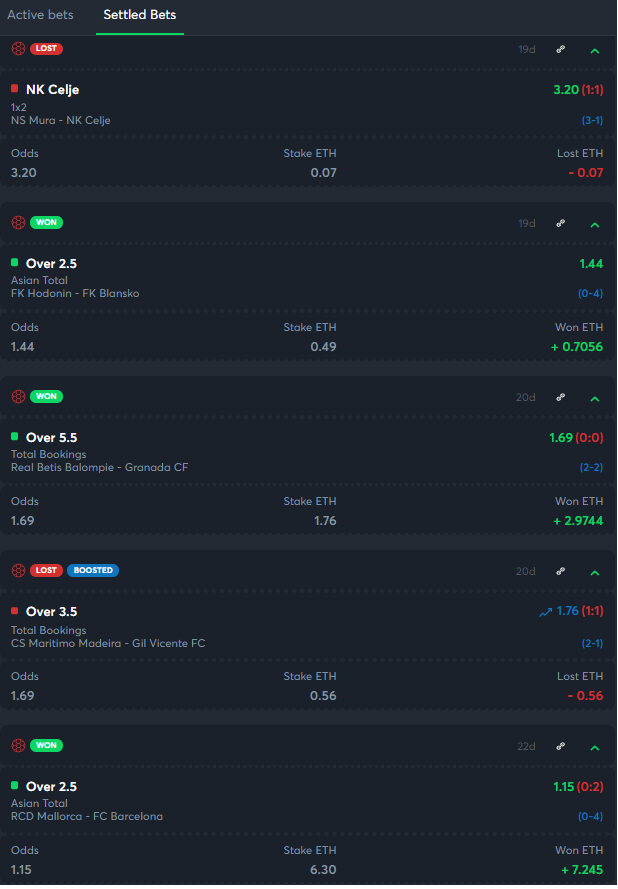Select the Settled Bets tab
The height and width of the screenshot is (889, 618).
(x=143, y=15)
